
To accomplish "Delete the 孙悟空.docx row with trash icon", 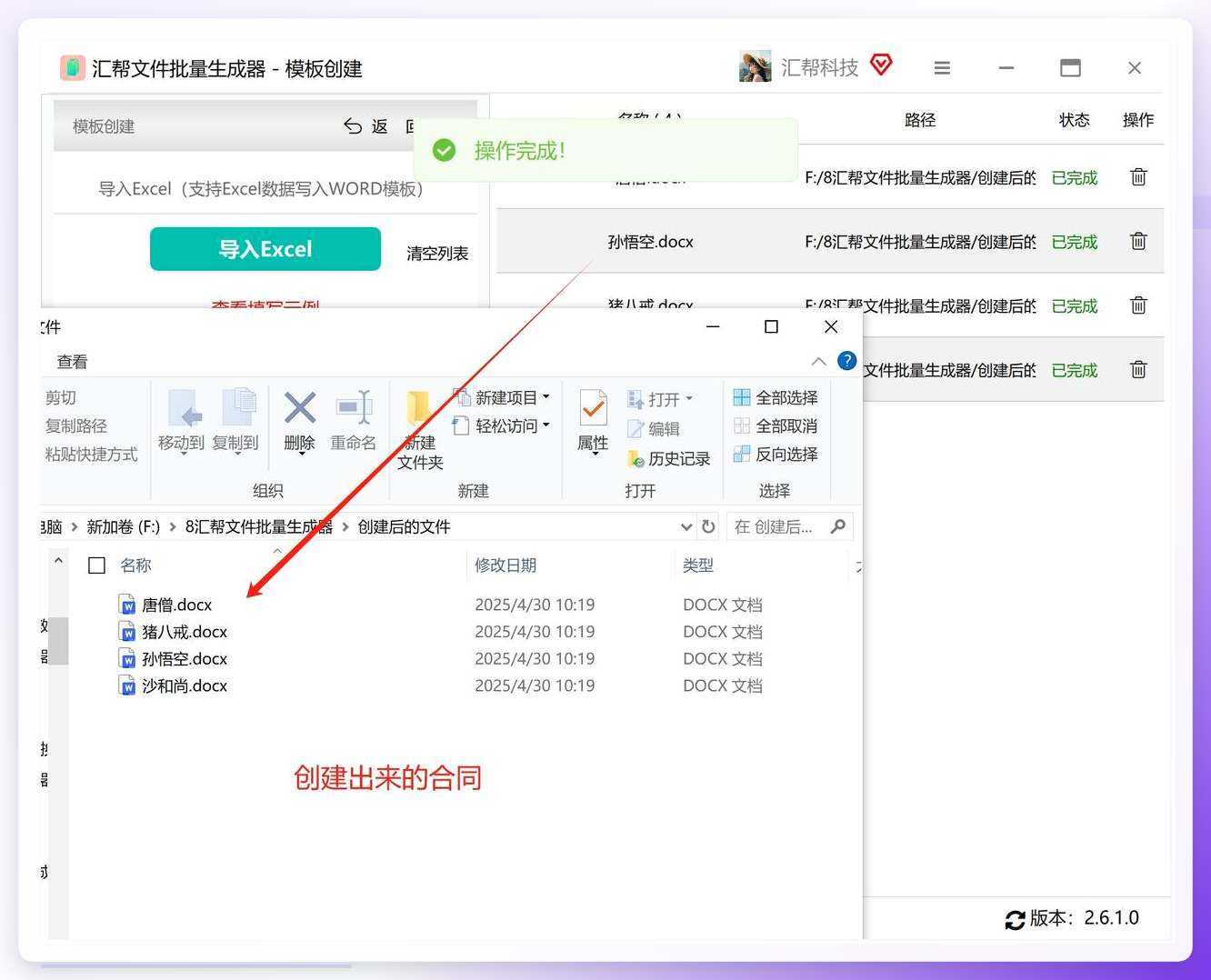I will (x=1138, y=241).
